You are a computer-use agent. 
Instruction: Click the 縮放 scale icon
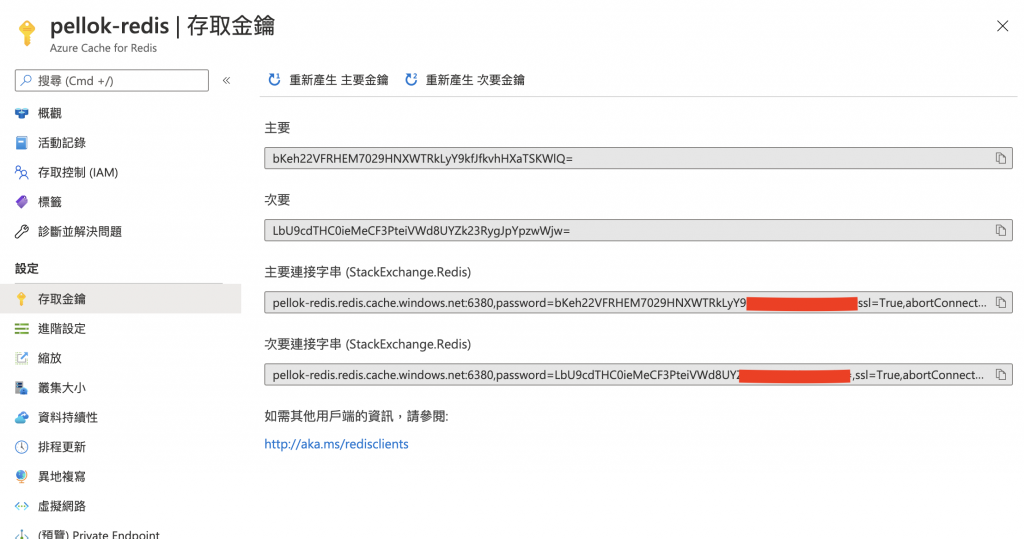pos(22,358)
